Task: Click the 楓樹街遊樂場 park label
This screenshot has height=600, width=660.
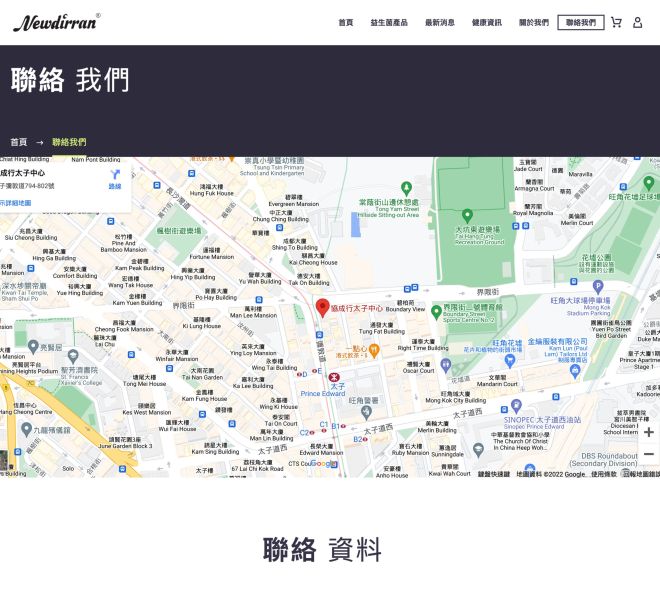Action: click(179, 231)
